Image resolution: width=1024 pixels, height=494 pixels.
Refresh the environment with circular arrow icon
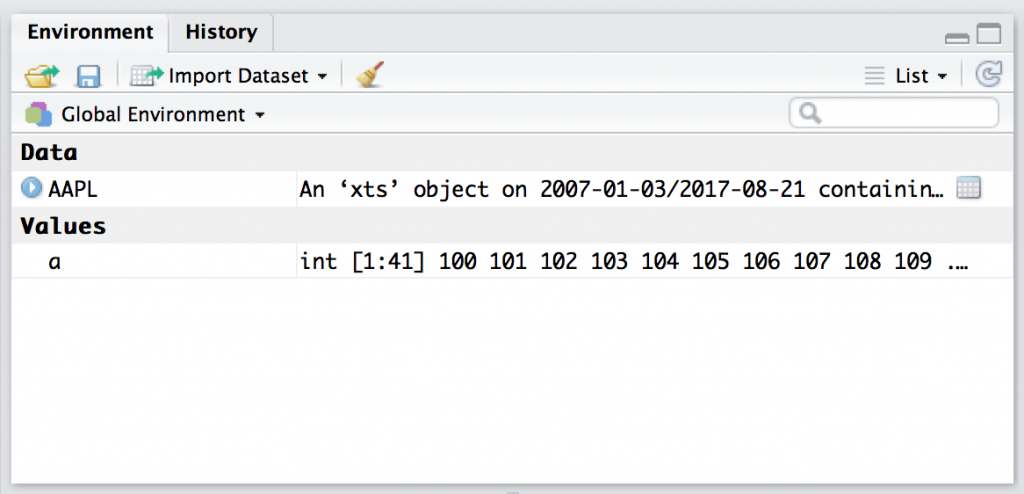click(988, 75)
